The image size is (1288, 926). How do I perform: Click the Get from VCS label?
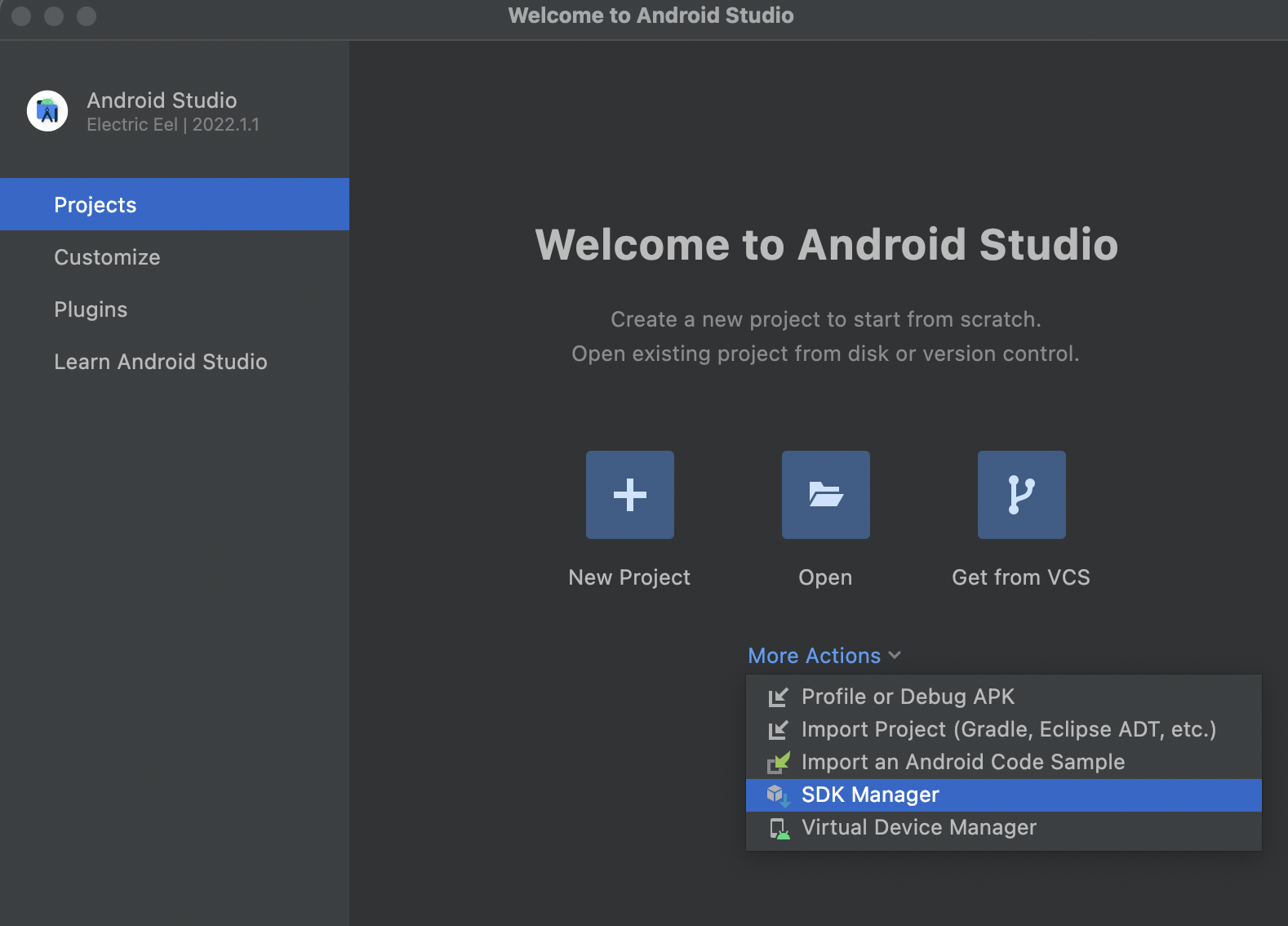(x=1021, y=577)
